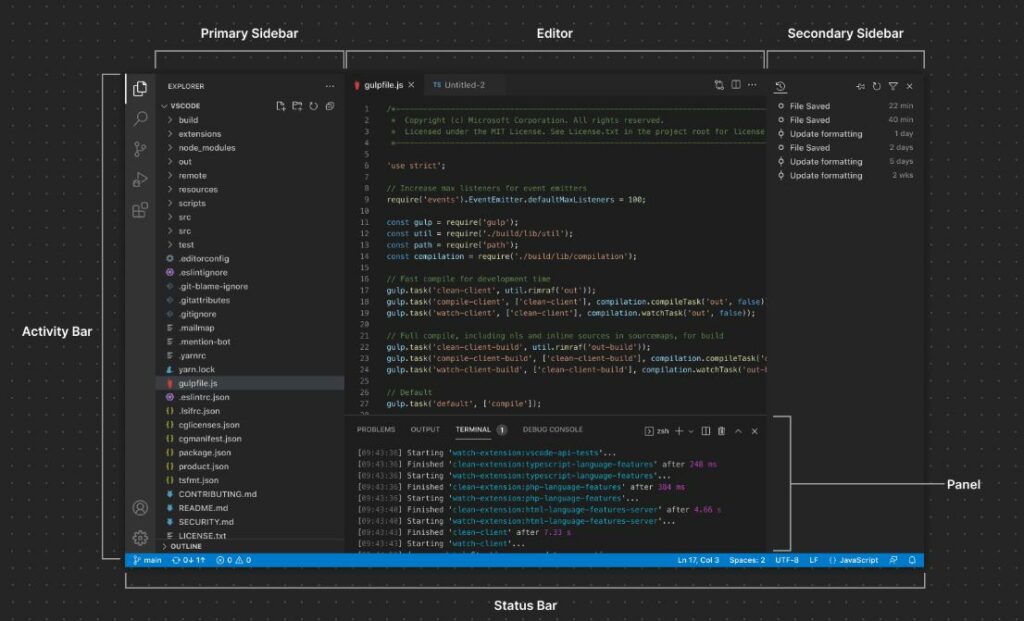Refresh the timeline in secondary sidebar
1024x621 pixels.
tap(876, 86)
